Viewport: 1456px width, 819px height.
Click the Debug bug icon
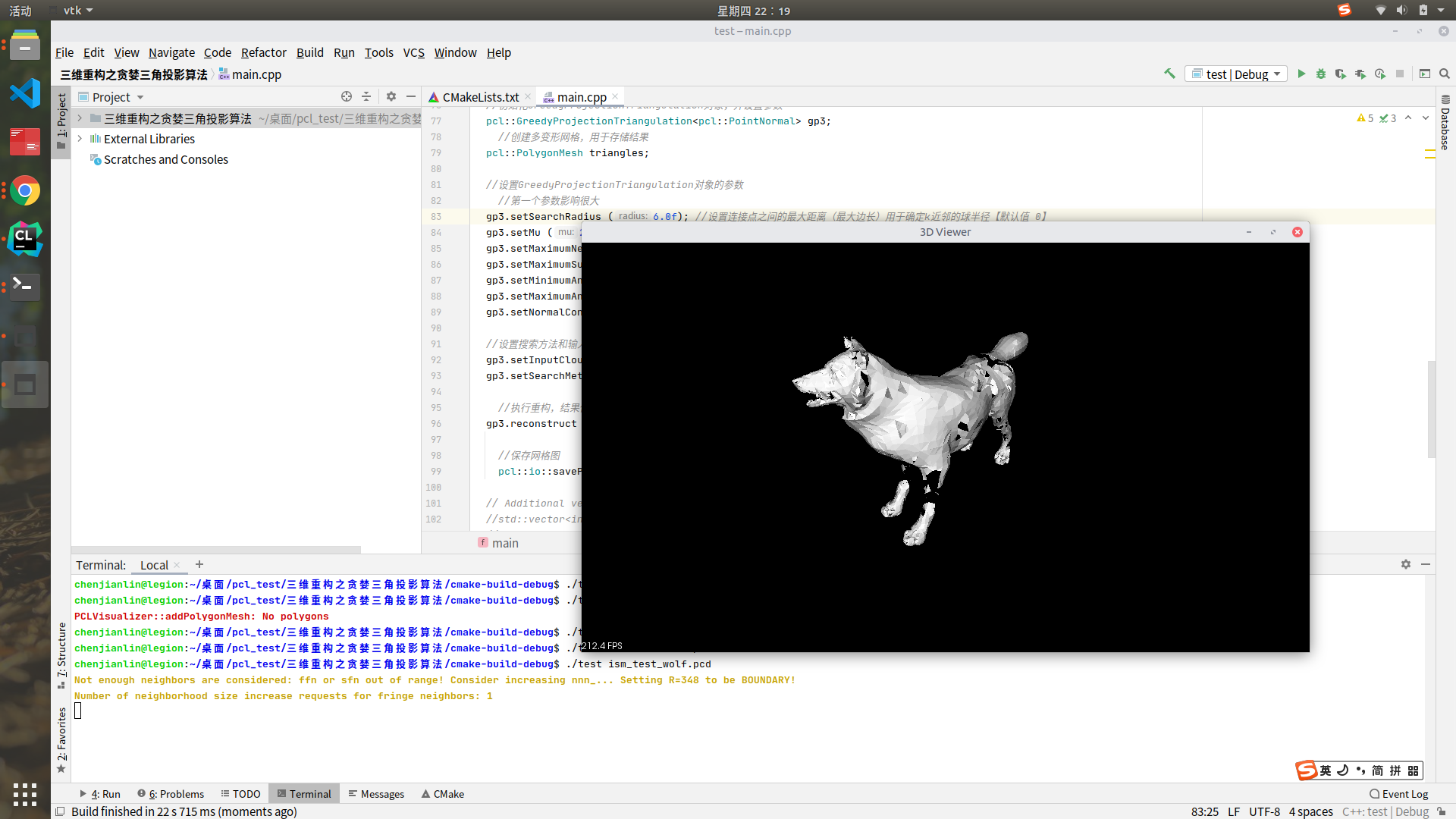1321,74
